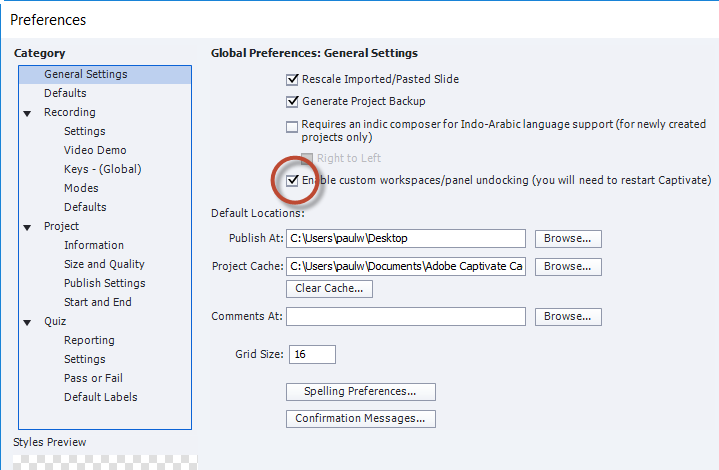Select General Settings category
This screenshot has height=470, width=719.
click(85, 74)
